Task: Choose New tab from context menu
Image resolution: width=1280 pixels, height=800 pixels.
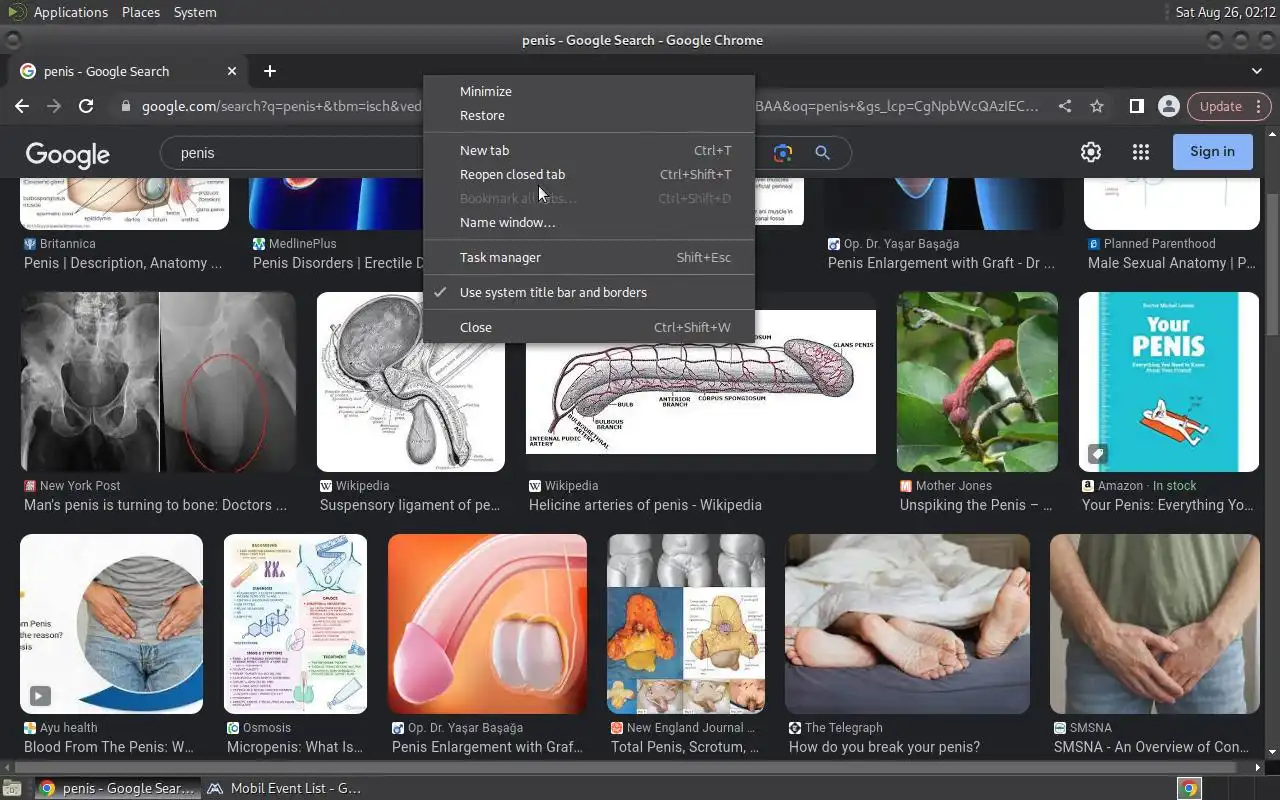Action: click(x=589, y=150)
